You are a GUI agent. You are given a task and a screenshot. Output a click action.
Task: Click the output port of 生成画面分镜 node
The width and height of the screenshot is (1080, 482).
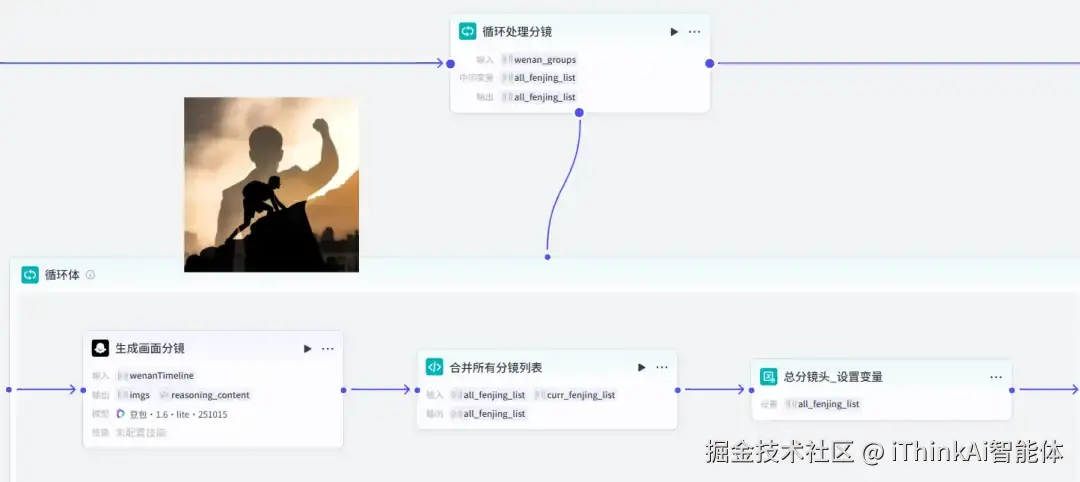coord(343,390)
